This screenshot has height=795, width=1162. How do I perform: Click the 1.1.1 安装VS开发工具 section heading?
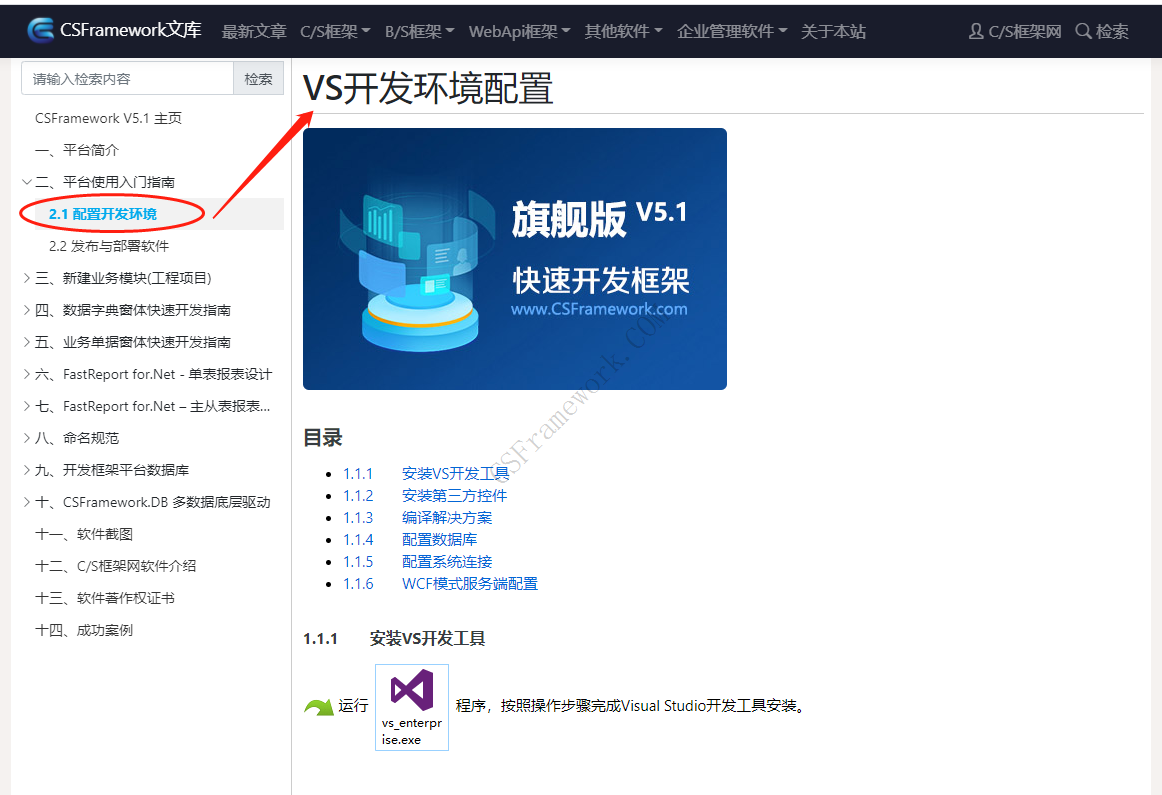394,638
